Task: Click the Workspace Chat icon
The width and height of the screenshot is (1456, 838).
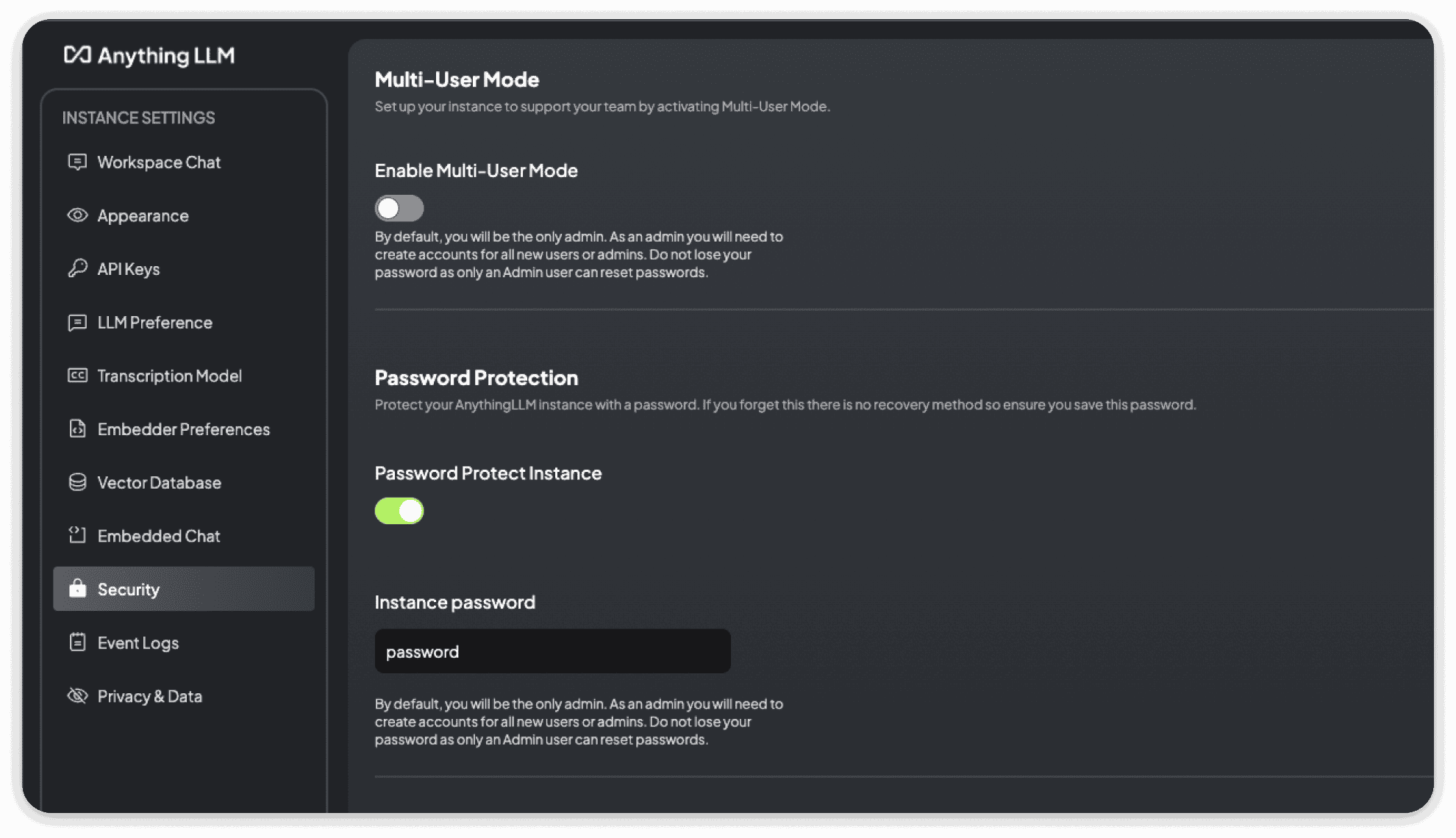Action: [x=77, y=161]
